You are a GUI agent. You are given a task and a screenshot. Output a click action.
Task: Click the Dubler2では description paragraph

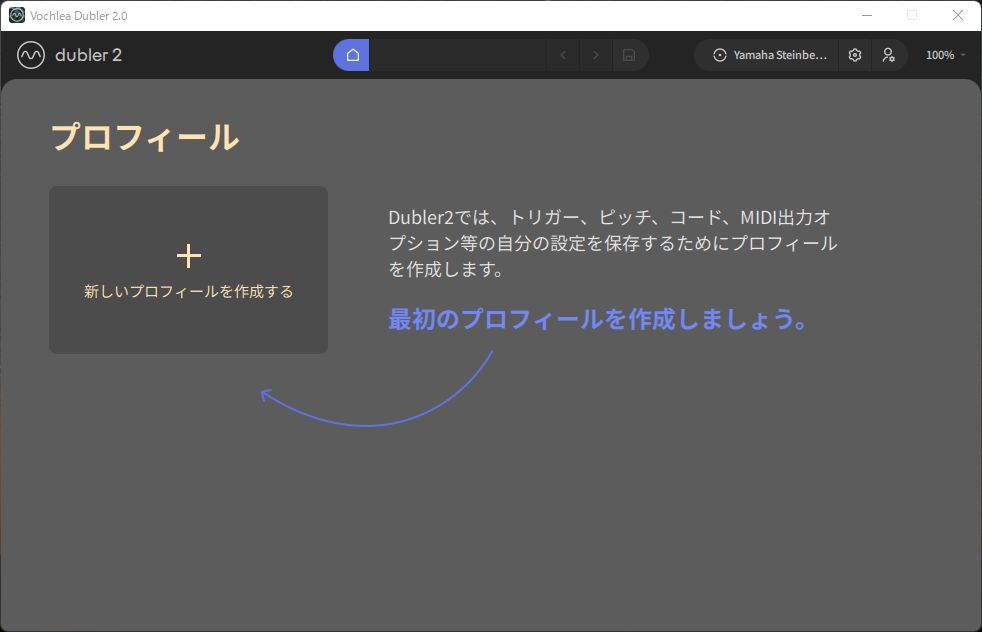click(612, 243)
